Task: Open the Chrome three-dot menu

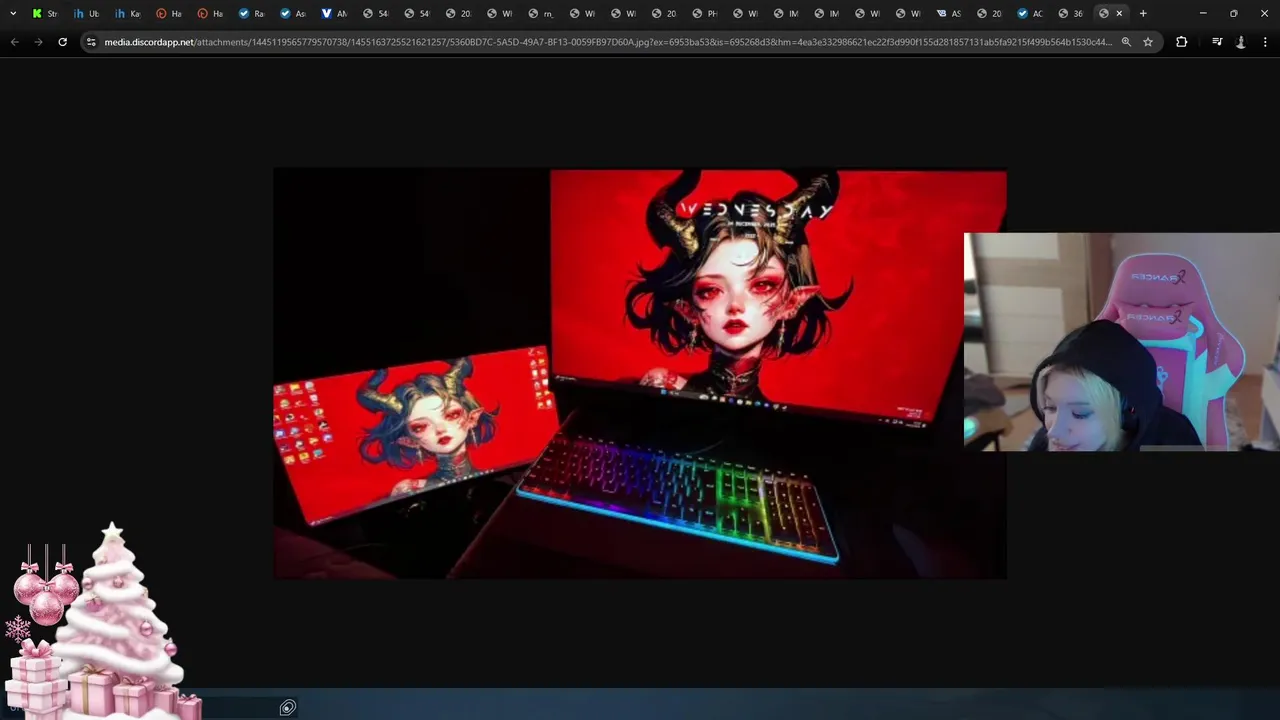Action: [1265, 42]
